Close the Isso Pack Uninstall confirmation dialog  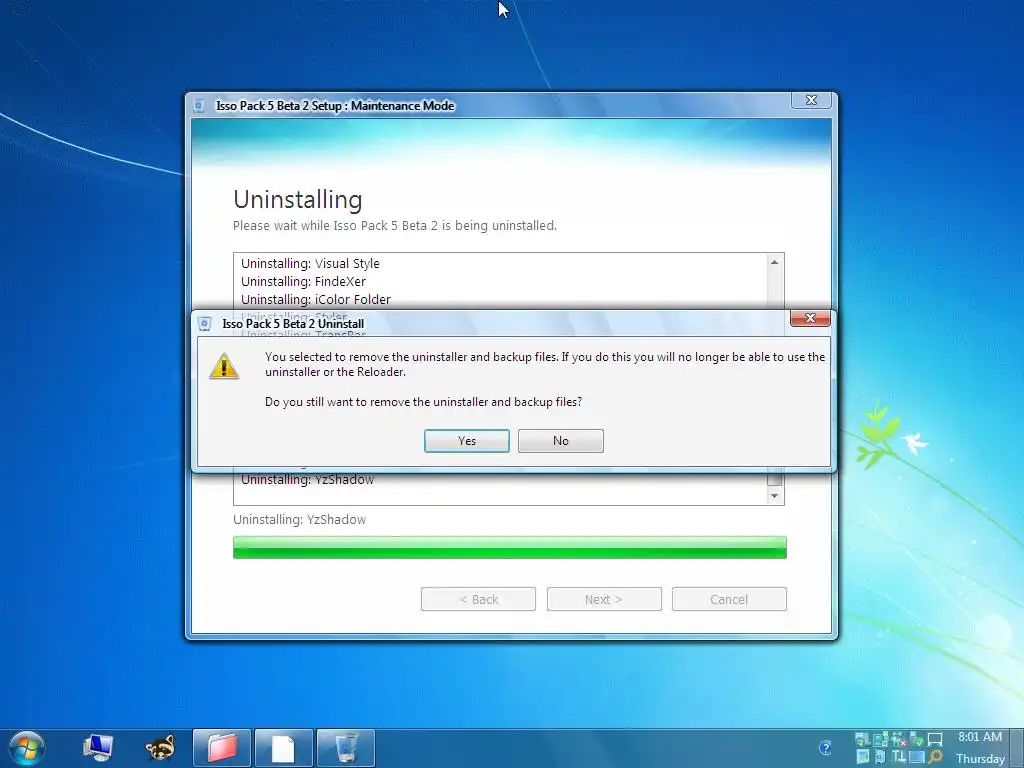810,318
